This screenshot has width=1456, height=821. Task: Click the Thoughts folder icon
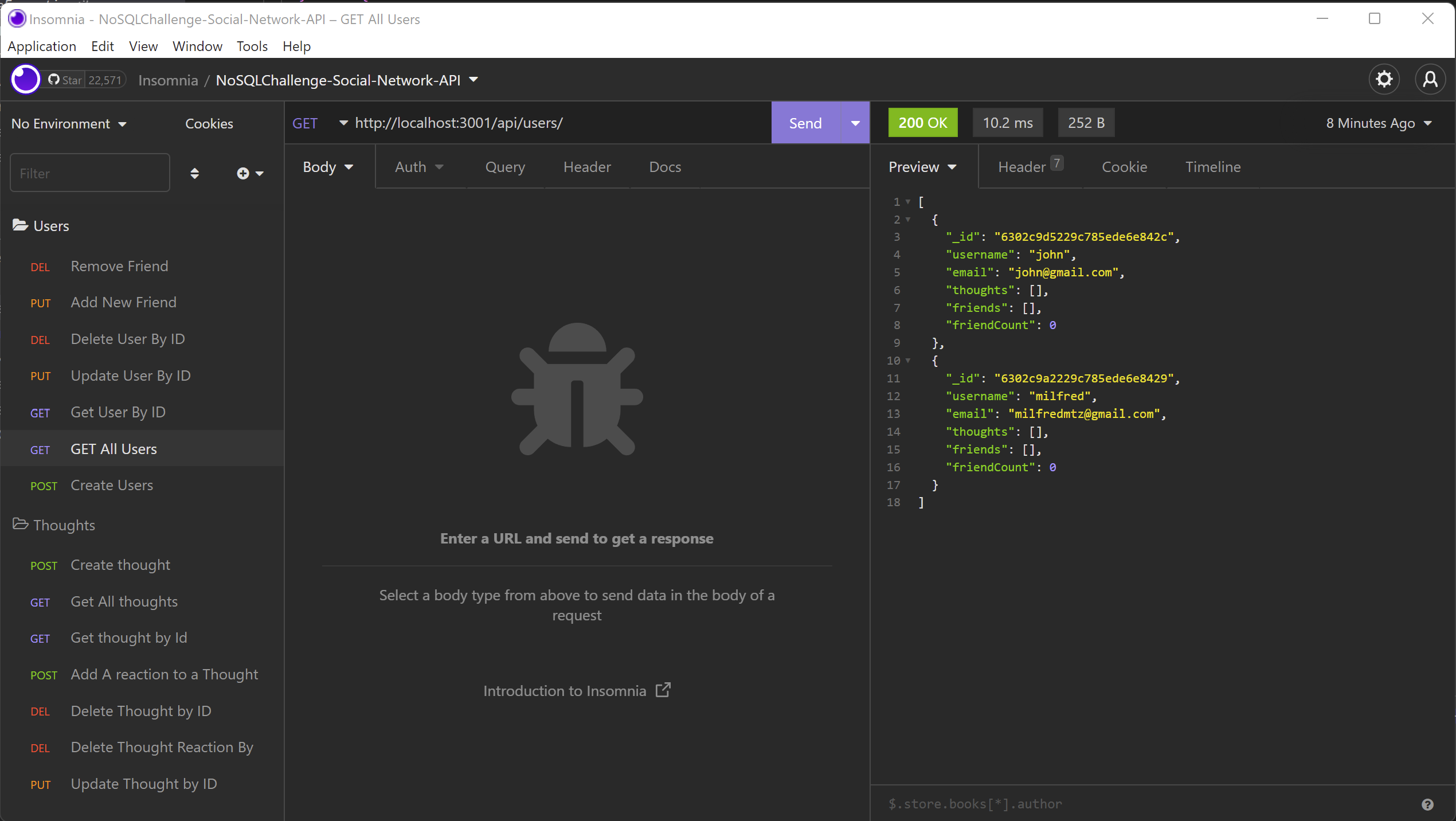point(21,525)
